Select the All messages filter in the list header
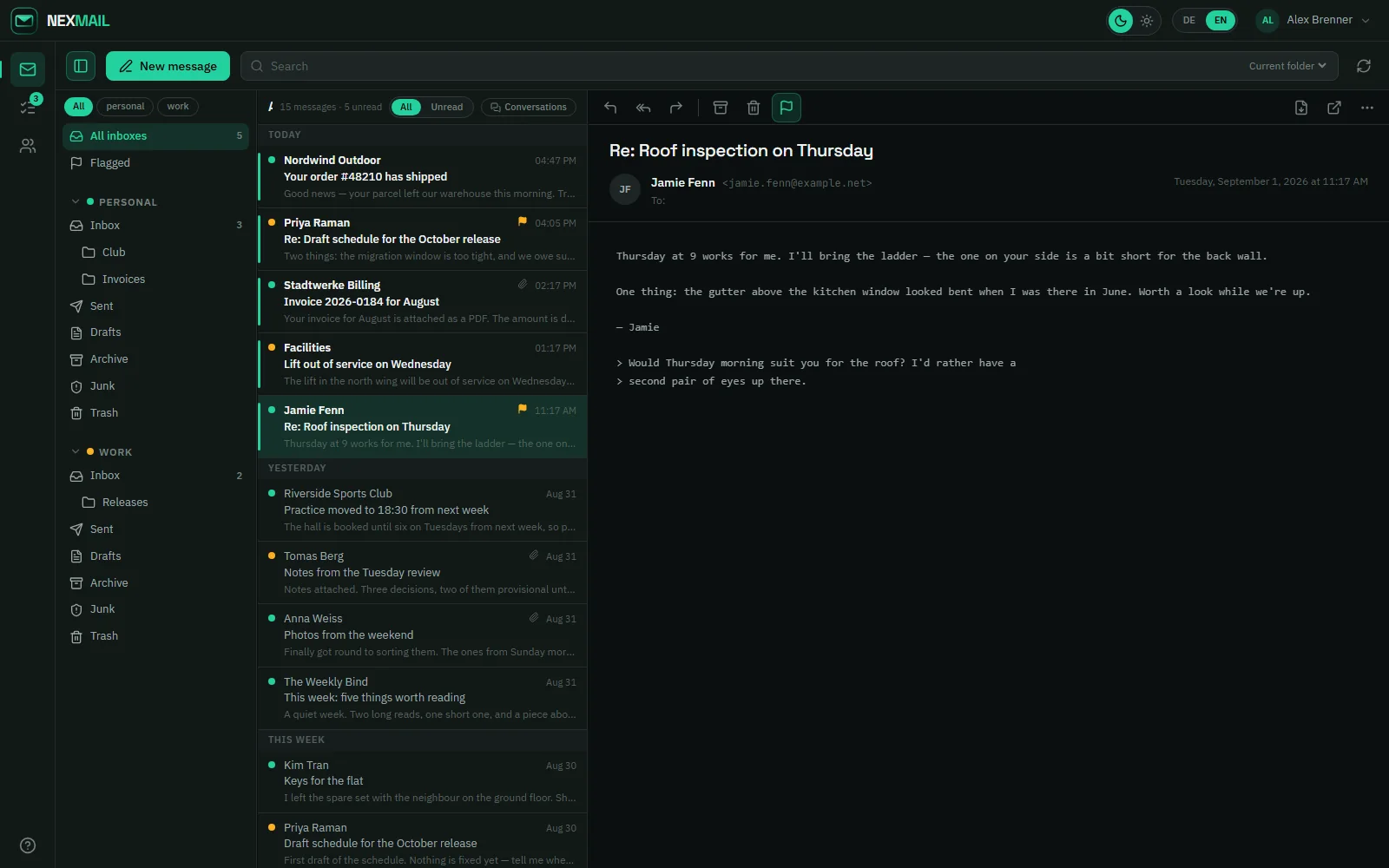The width and height of the screenshot is (1389, 868). coord(406,107)
